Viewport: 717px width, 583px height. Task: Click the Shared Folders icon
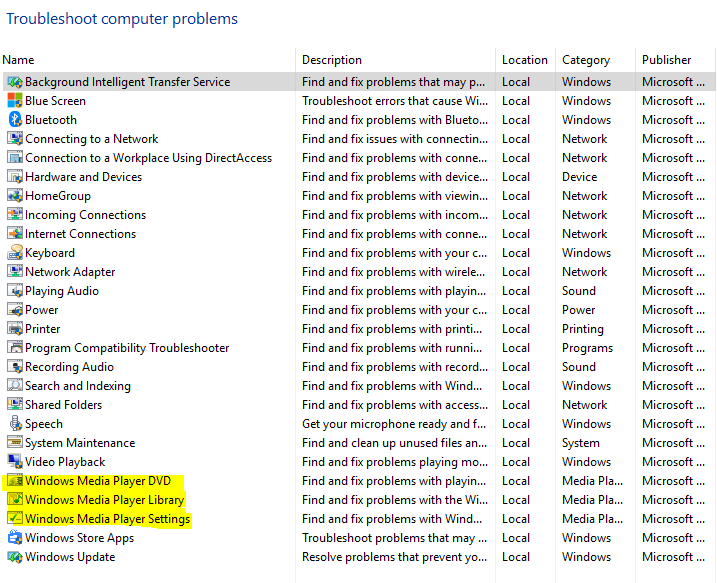(15, 405)
